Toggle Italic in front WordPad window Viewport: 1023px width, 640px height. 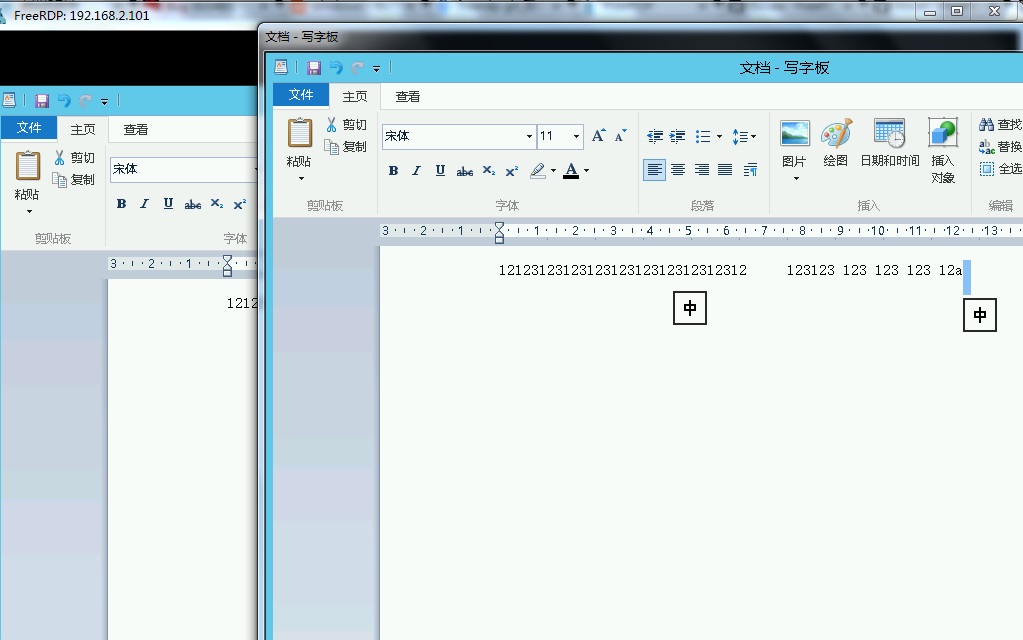tap(416, 171)
